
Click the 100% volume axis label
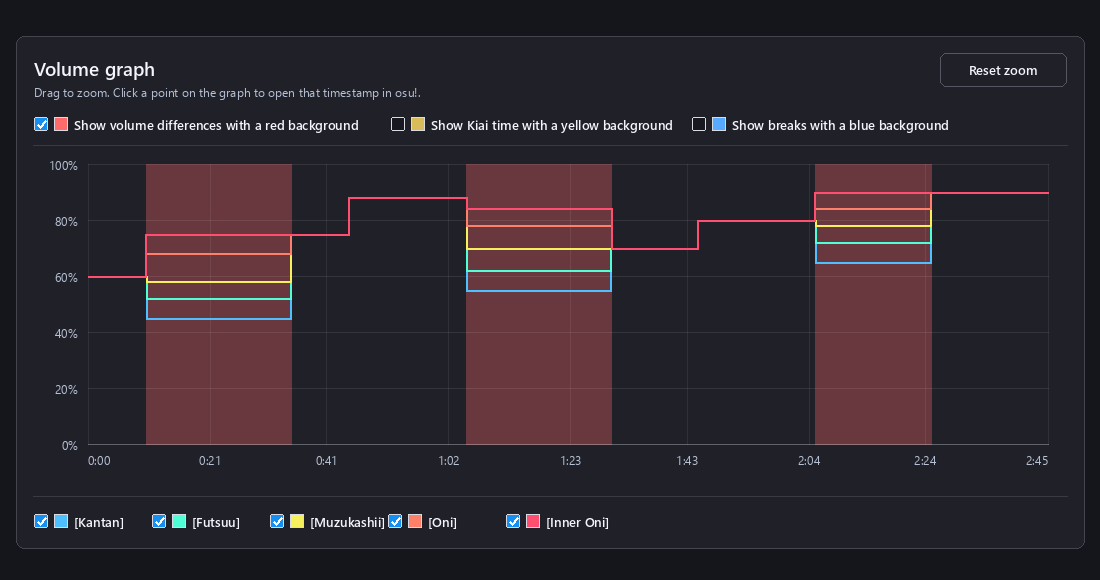(x=63, y=166)
